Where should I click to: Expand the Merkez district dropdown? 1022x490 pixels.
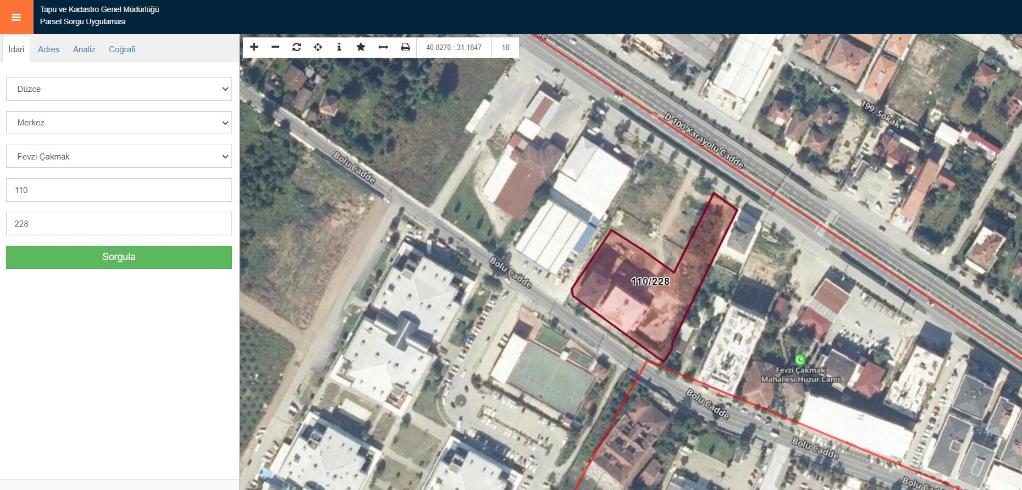tap(118, 123)
